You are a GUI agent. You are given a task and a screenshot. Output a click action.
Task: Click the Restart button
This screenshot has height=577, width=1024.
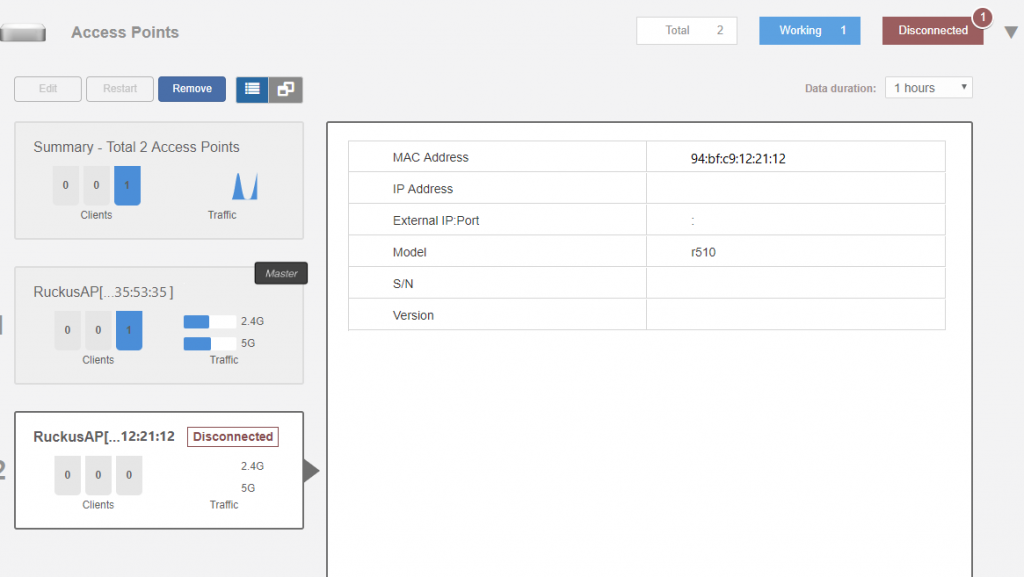pos(120,89)
